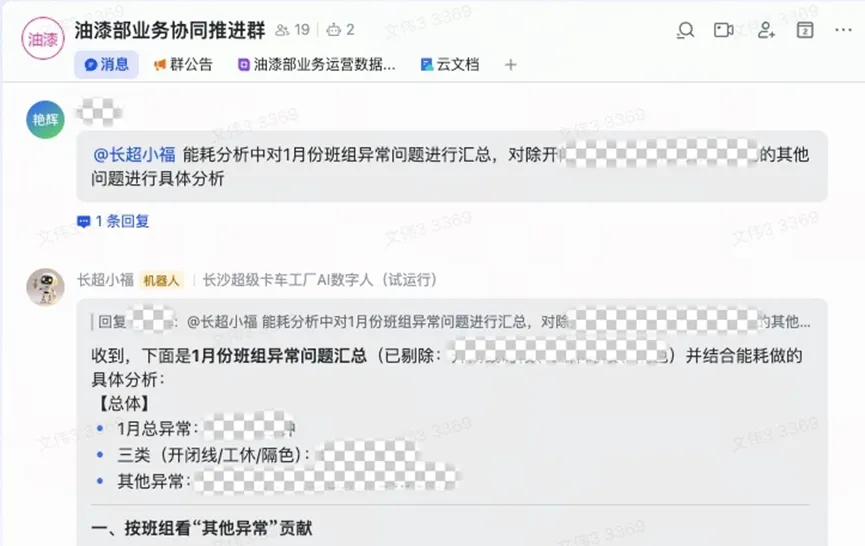This screenshot has height=546, width=865.
Task: Click the 长超小福 robot avatar
Action: pos(45,287)
